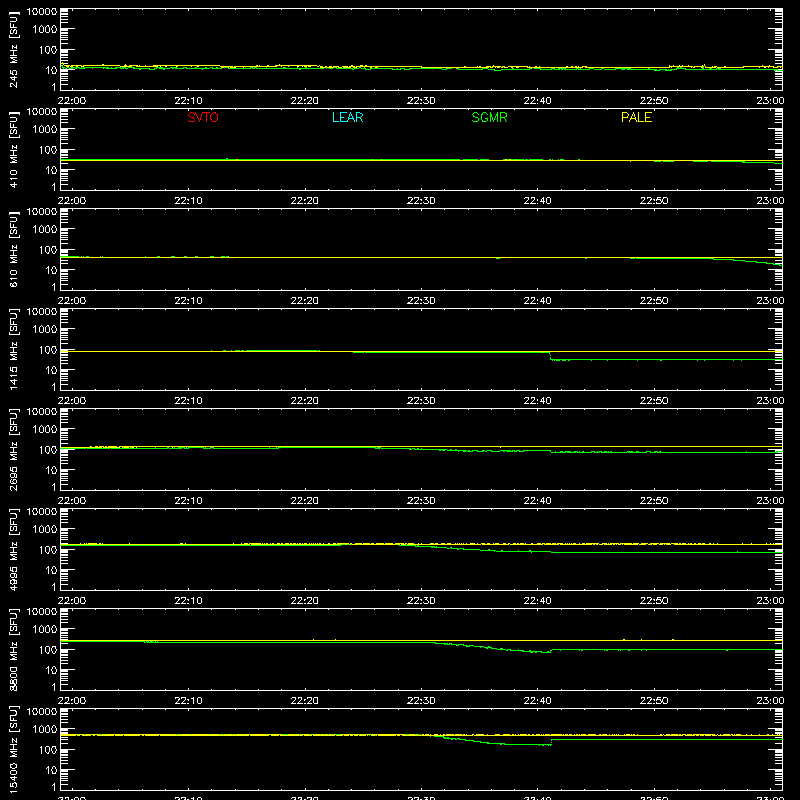The width and height of the screenshot is (800, 800).
Task: Click 22:30 tick under the 245 MHz plot
Action: [x=421, y=101]
